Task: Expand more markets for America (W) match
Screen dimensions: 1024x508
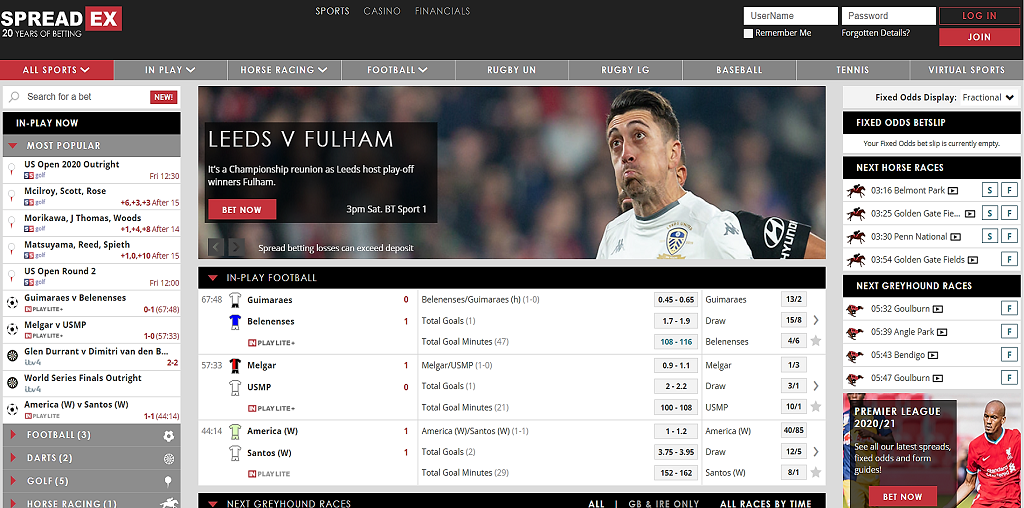Action: point(816,451)
